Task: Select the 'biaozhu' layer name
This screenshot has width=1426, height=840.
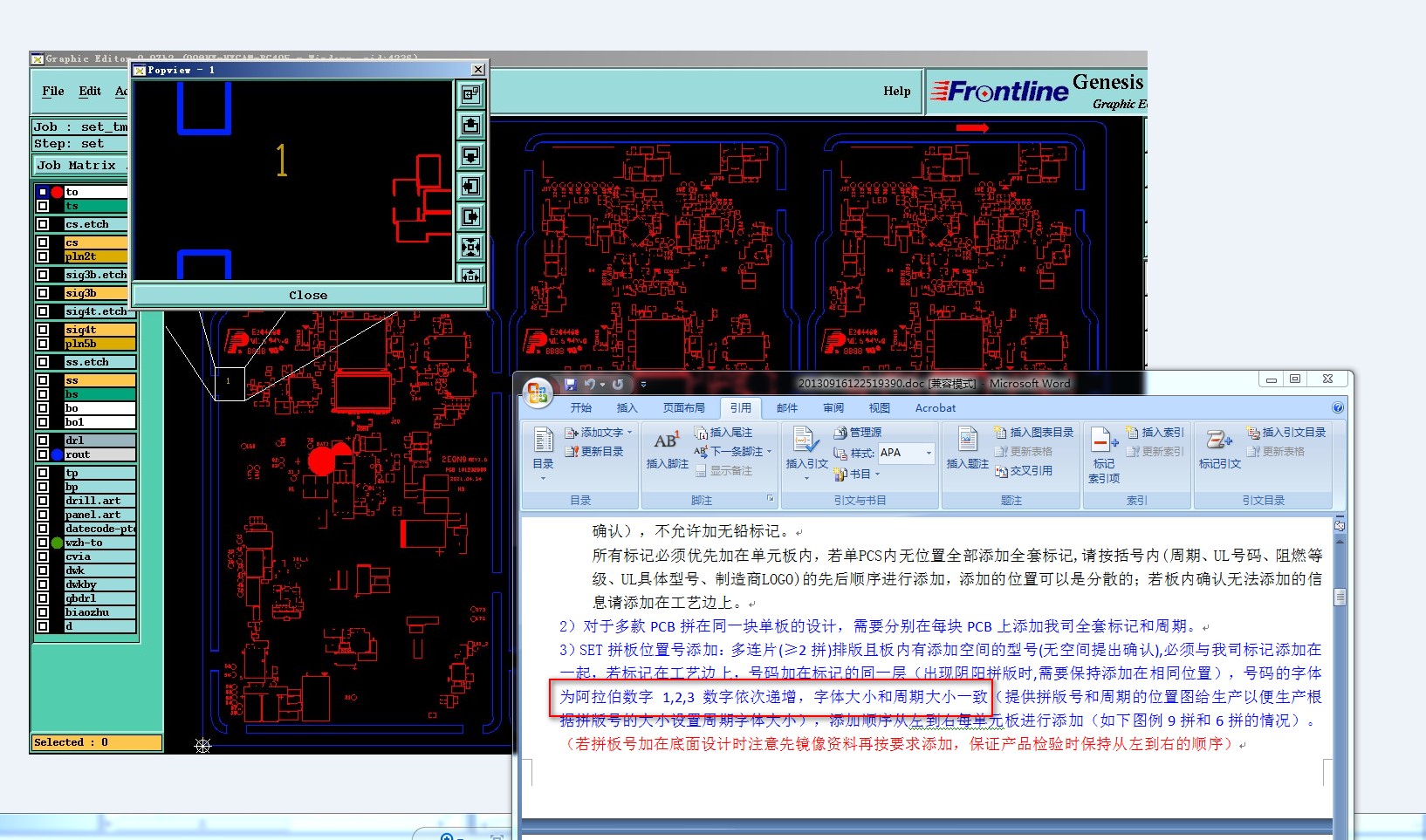Action: (x=100, y=612)
